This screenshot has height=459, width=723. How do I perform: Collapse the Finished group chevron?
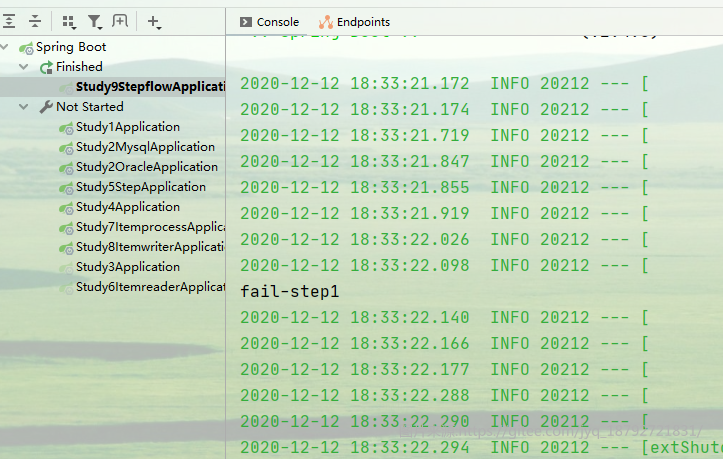pyautogui.click(x=24, y=66)
